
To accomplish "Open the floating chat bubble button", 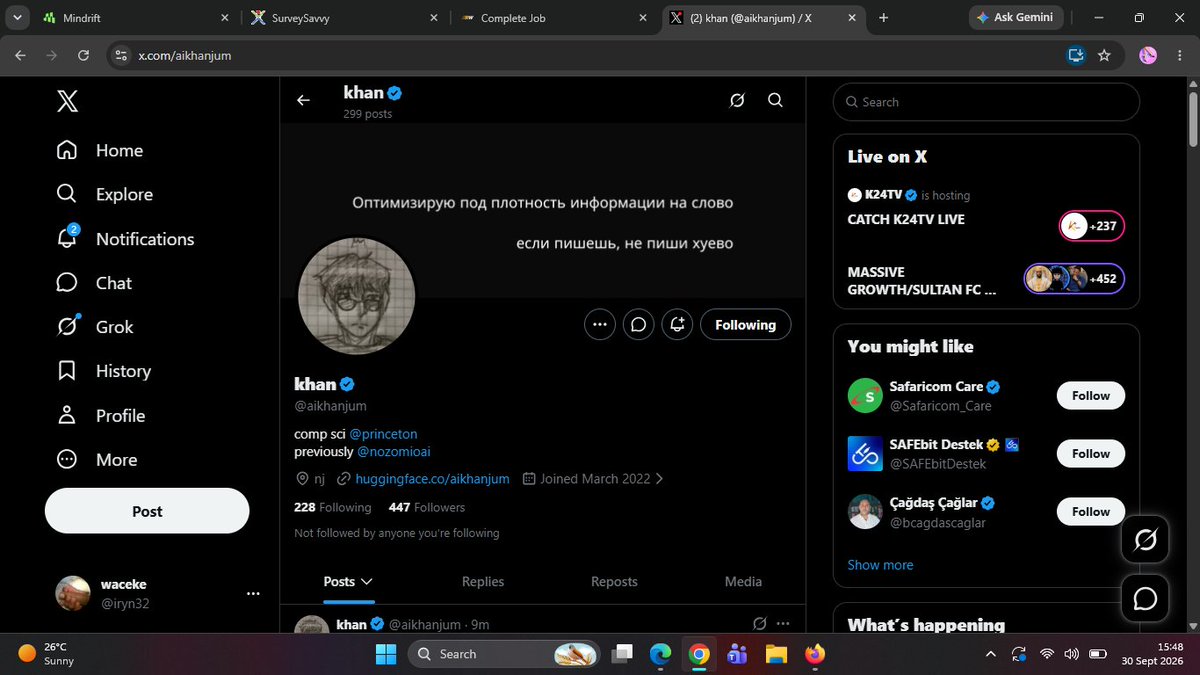I will tap(1145, 598).
